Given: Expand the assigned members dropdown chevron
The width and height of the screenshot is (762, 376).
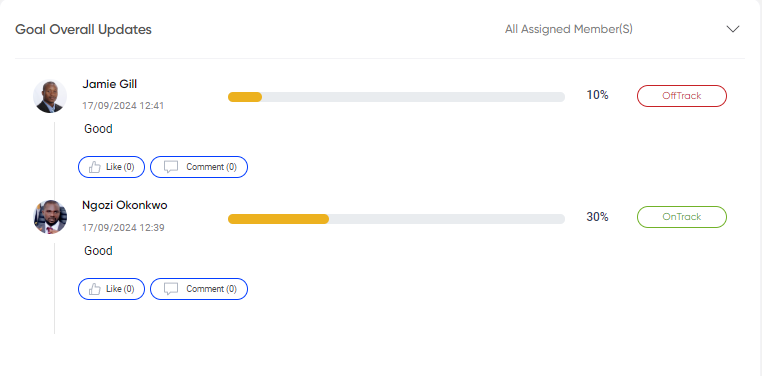Looking at the screenshot, I should click(732, 29).
